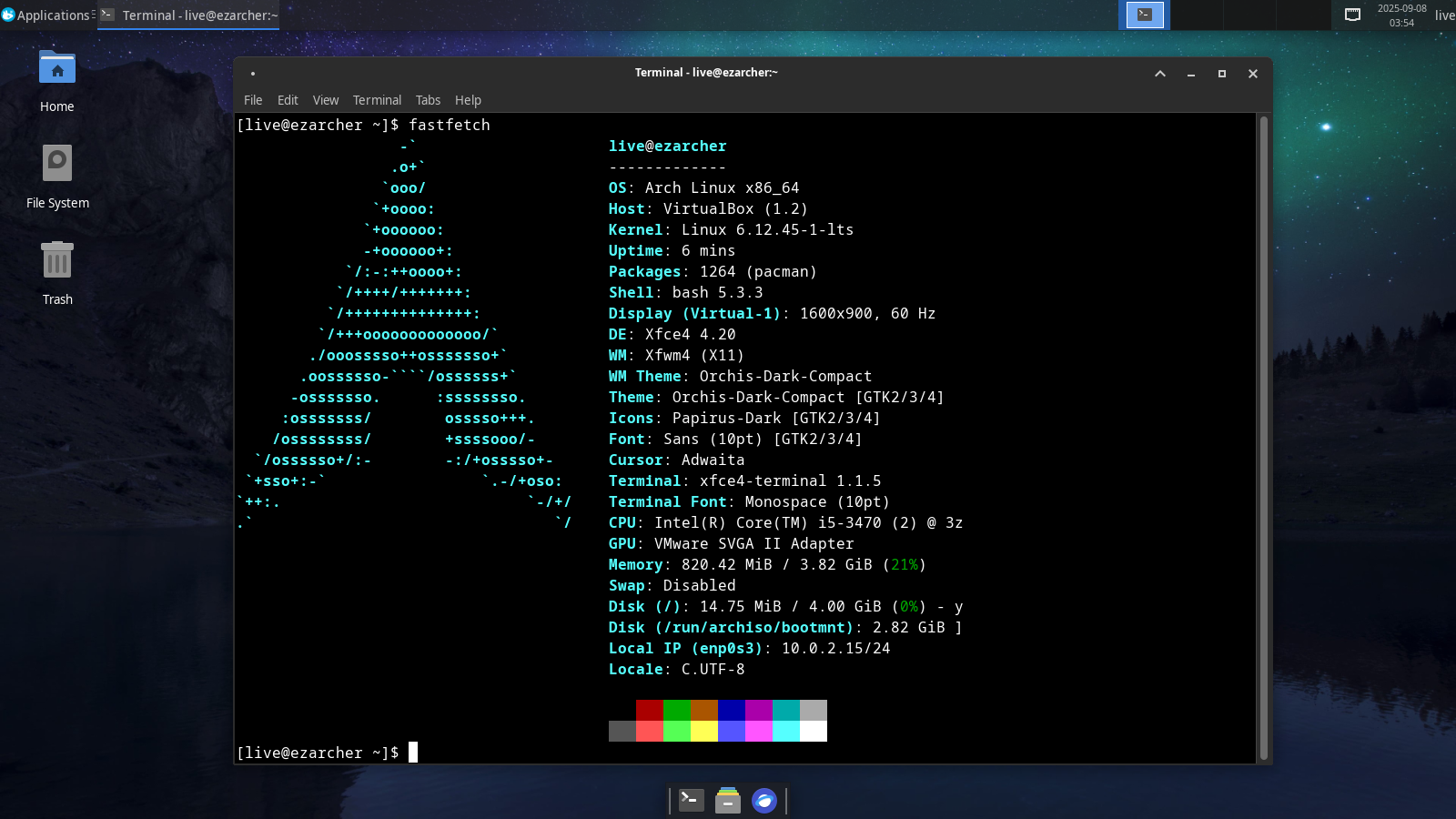
Task: Click 'CPU: Intel(R) Core(TM) i5-3470' line
Action: pos(786,522)
